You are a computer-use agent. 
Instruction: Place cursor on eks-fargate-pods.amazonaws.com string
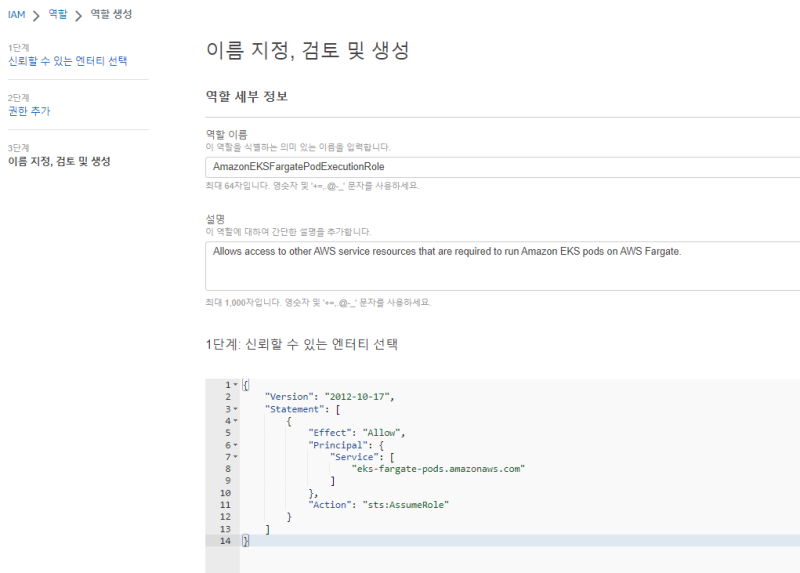pyautogui.click(x=439, y=469)
